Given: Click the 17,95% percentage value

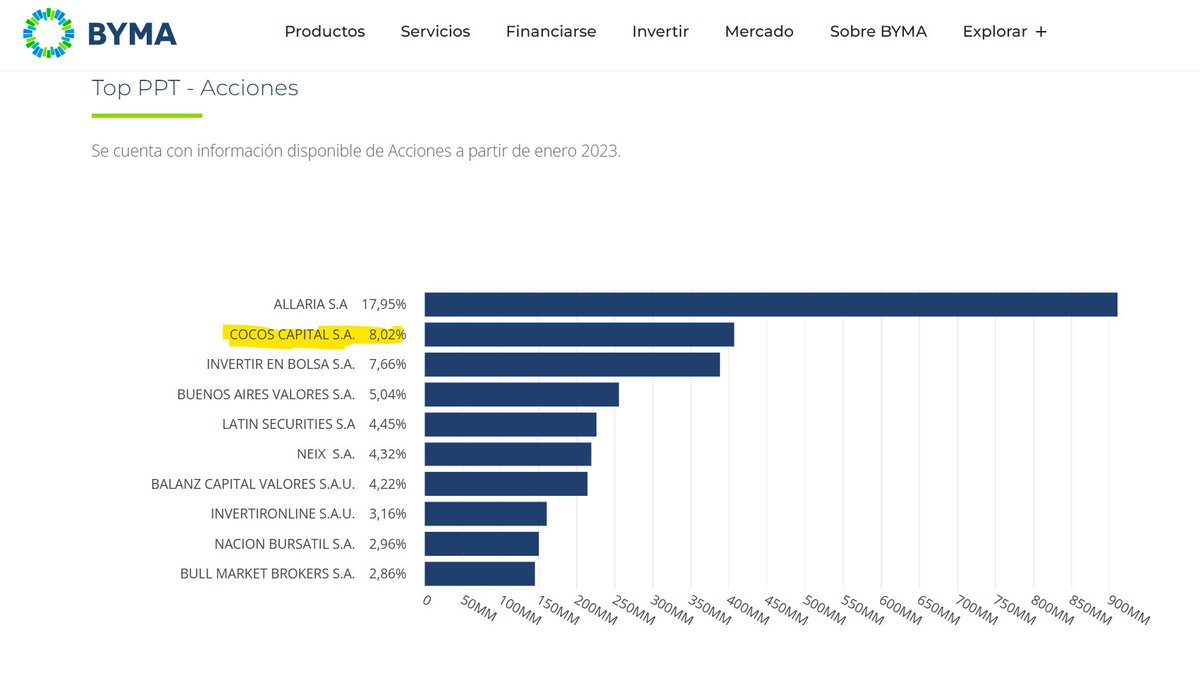Looking at the screenshot, I should point(384,304).
